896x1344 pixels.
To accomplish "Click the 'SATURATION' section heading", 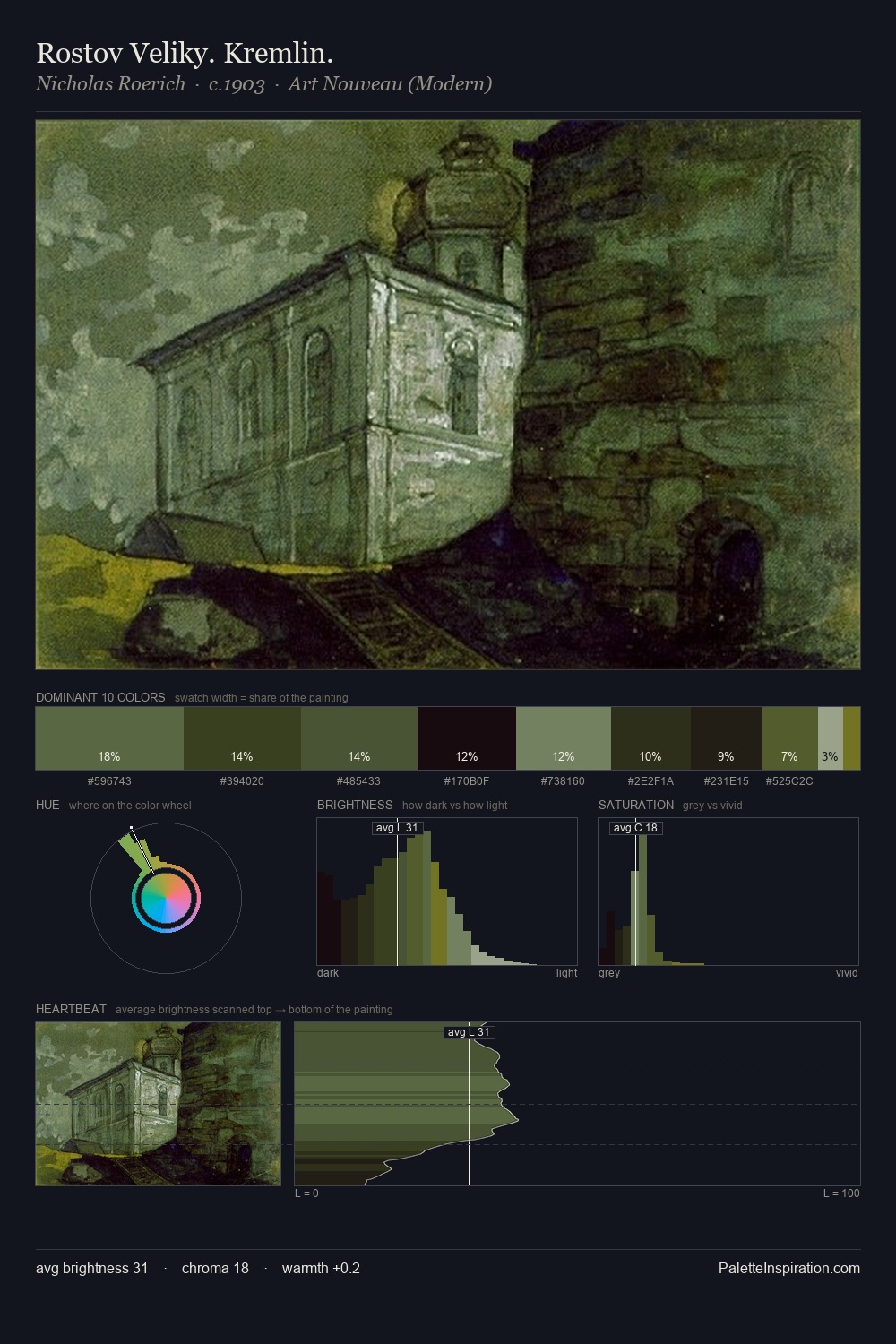I will pyautogui.click(x=636, y=805).
